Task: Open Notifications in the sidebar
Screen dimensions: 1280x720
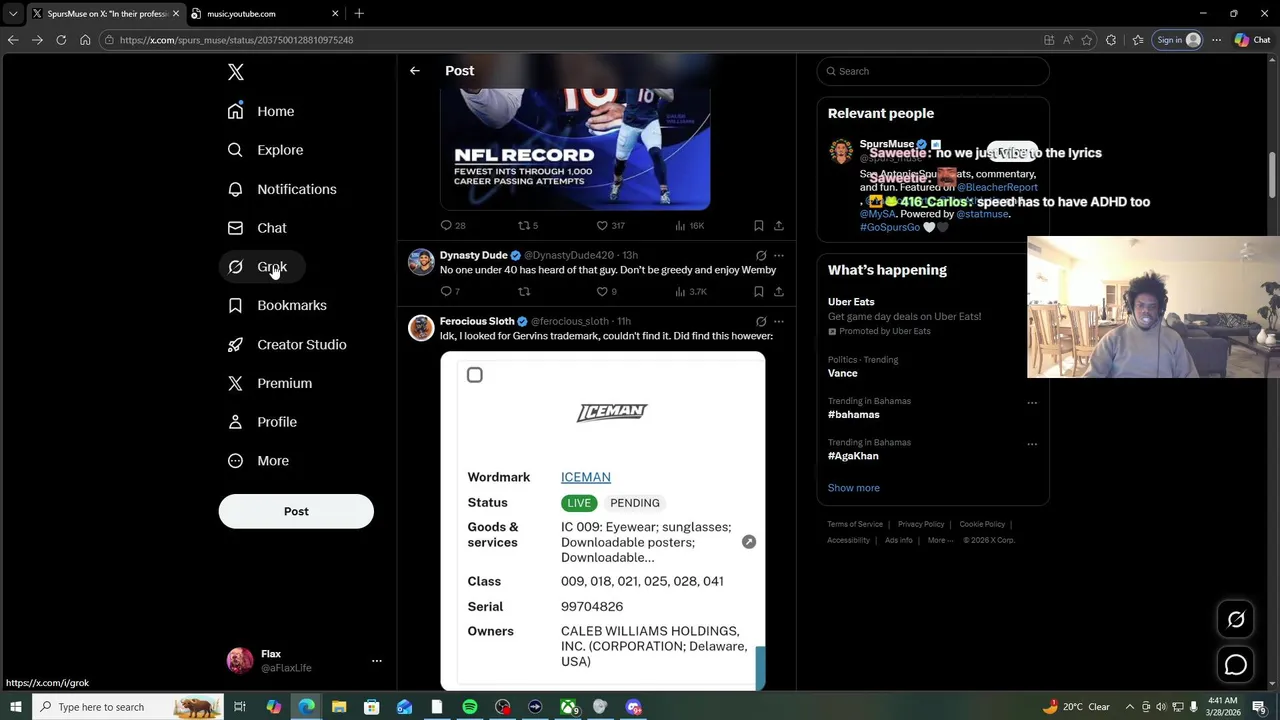Action: click(281, 189)
